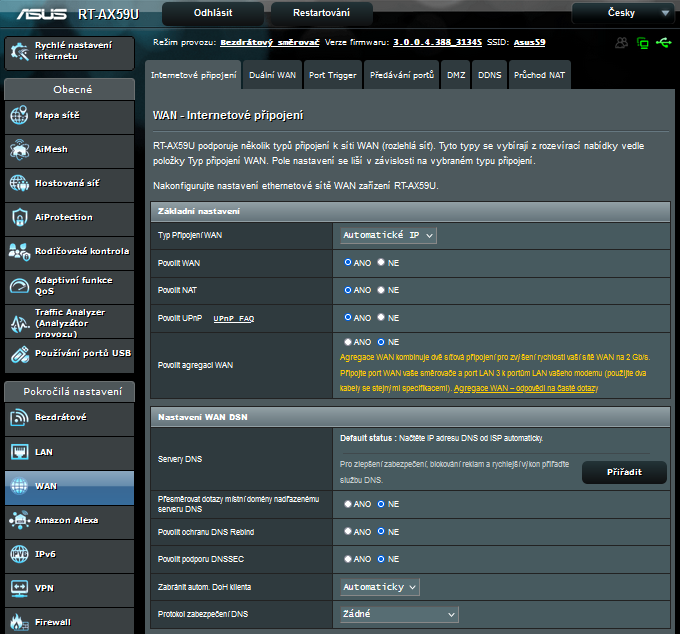Expand the Zabránit autom. DoH klienta dropdown
The width and height of the screenshot is (680, 634).
(380, 587)
